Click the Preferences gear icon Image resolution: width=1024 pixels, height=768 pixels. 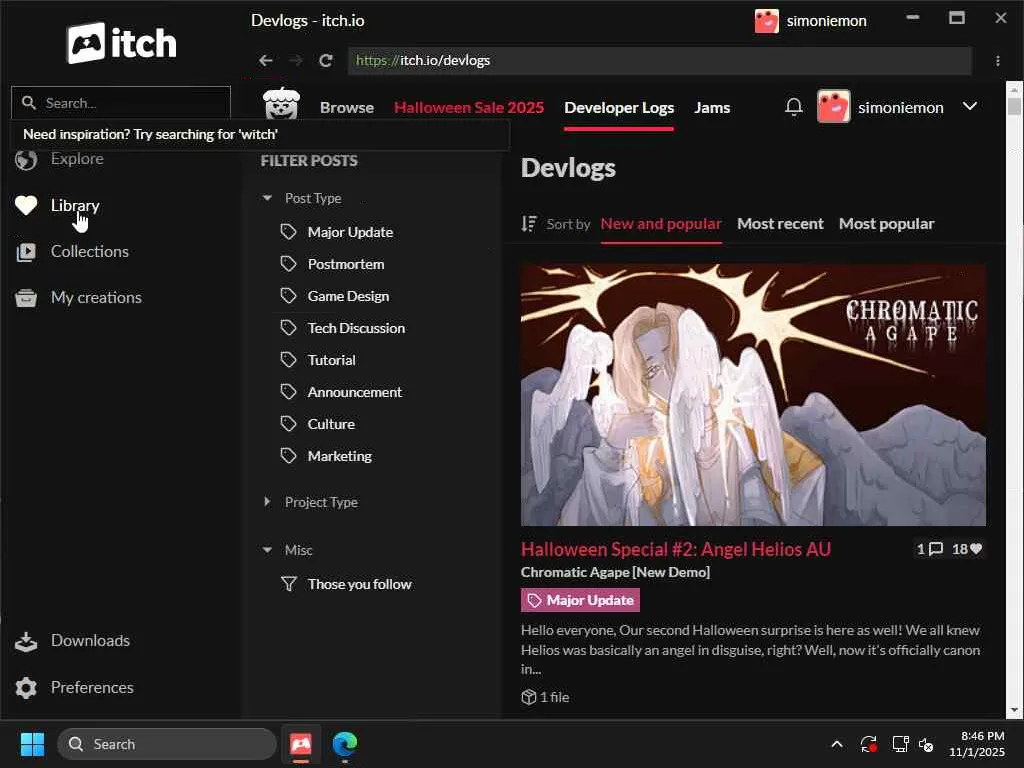click(26, 688)
